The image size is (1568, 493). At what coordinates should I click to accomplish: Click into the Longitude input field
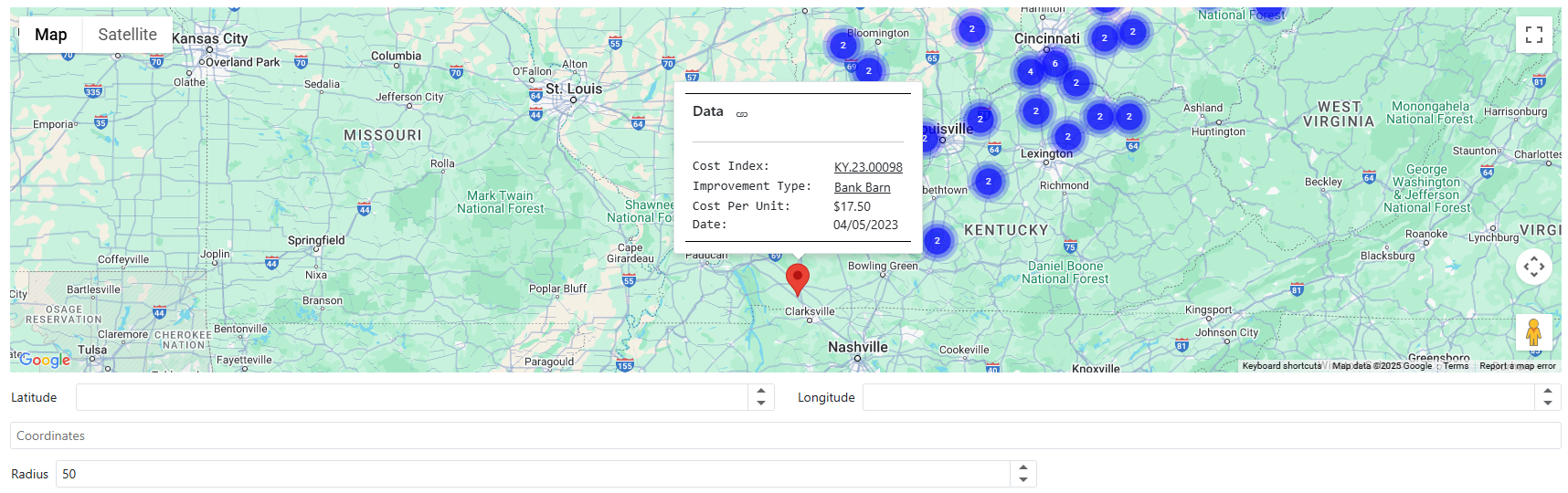pos(1197,397)
